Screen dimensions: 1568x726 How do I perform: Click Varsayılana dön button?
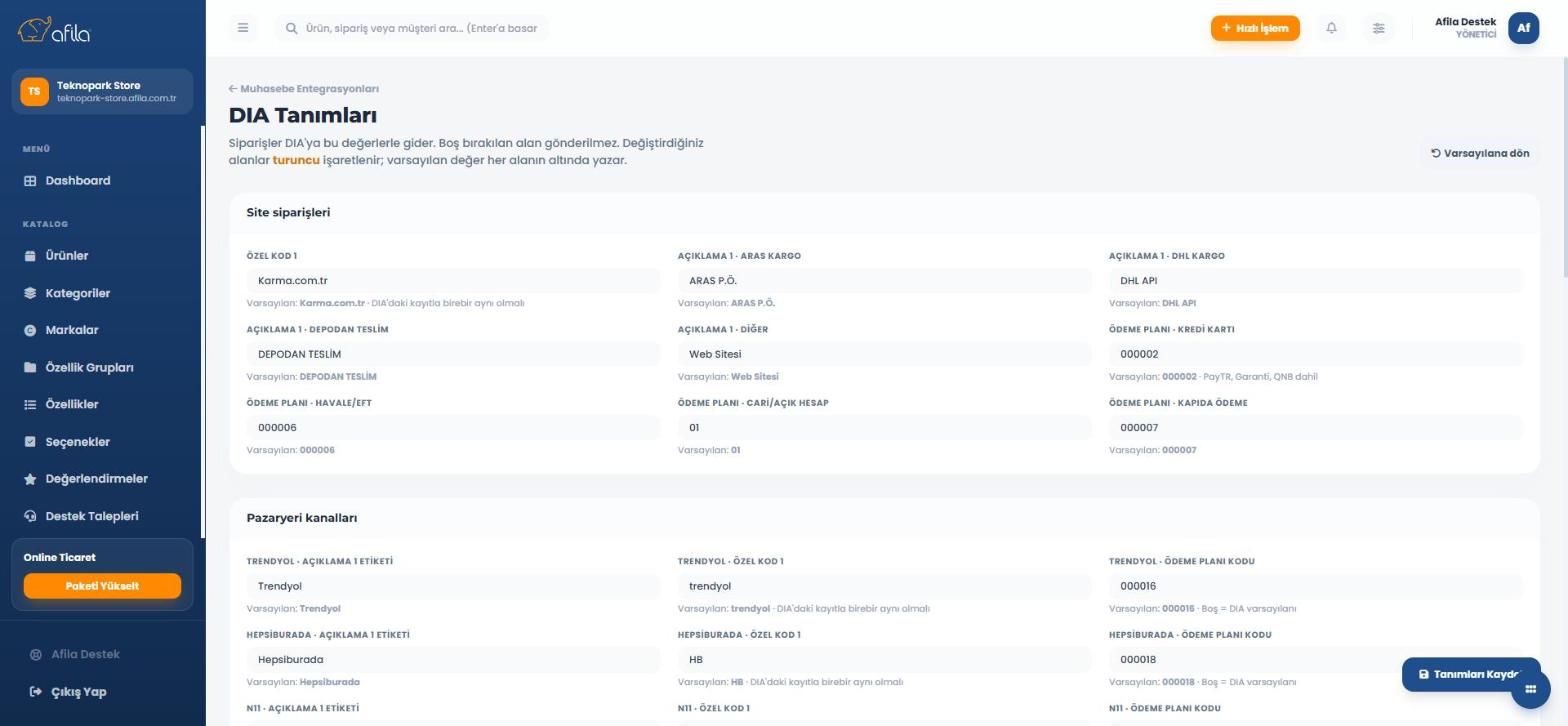pyautogui.click(x=1480, y=153)
